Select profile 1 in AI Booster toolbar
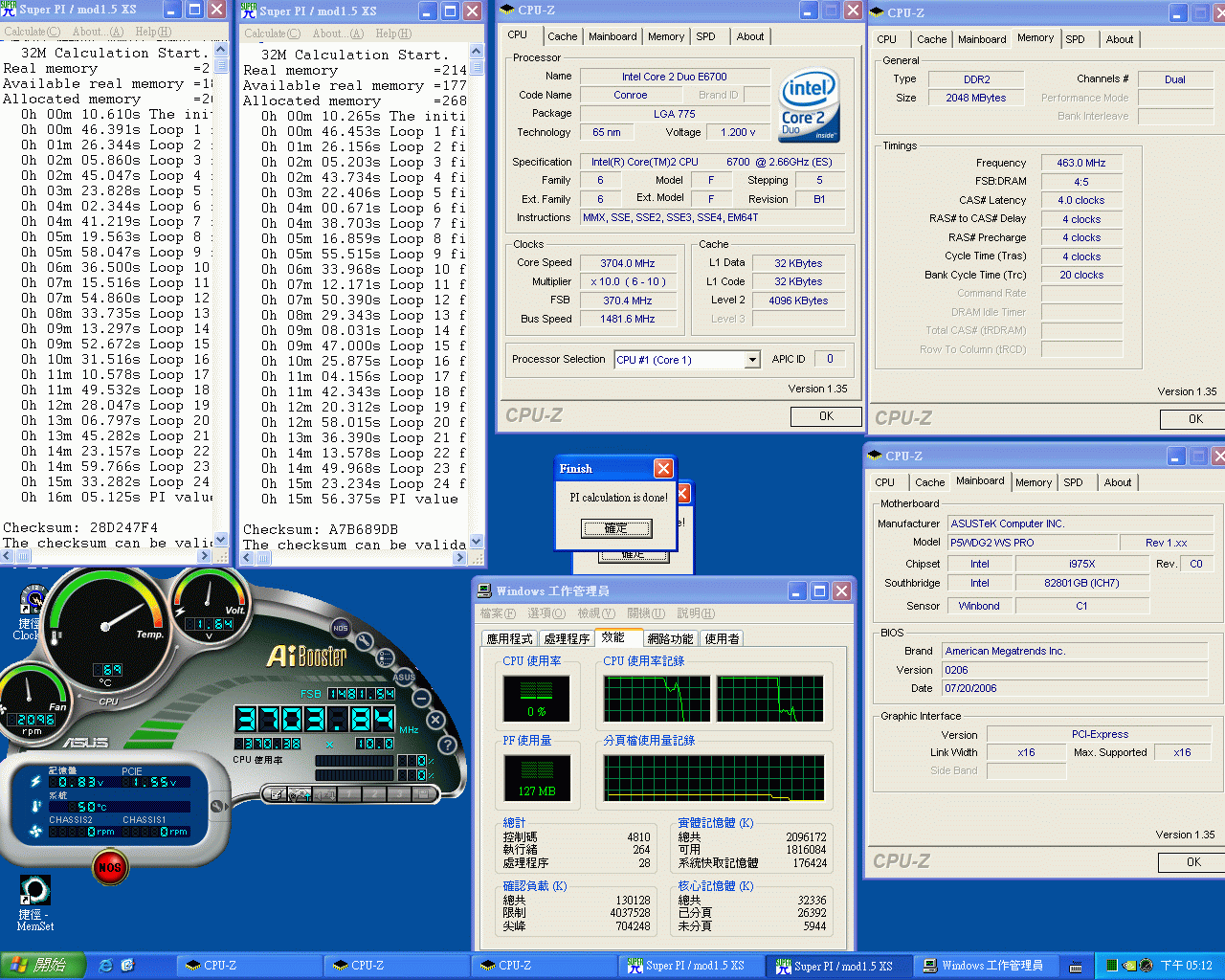The height and width of the screenshot is (980, 1225). [349, 794]
